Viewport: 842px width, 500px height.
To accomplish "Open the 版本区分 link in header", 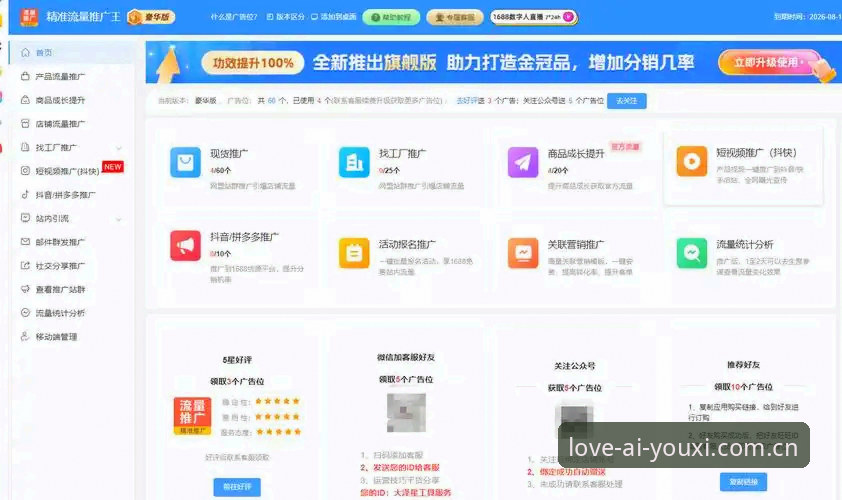I will pyautogui.click(x=286, y=17).
